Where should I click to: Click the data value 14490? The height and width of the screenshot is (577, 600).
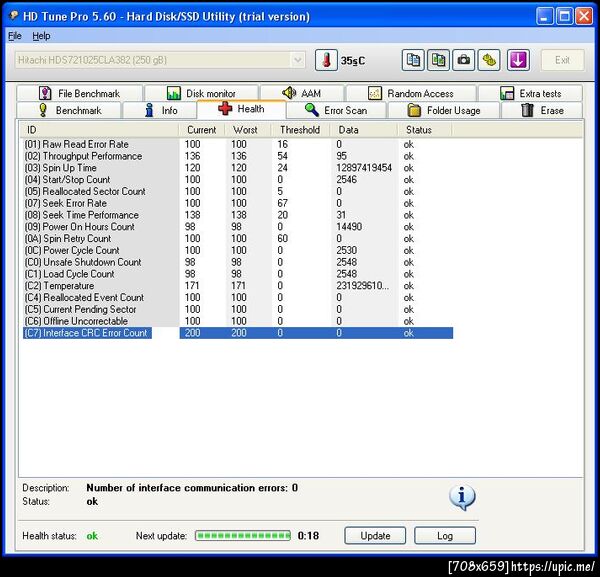point(349,227)
